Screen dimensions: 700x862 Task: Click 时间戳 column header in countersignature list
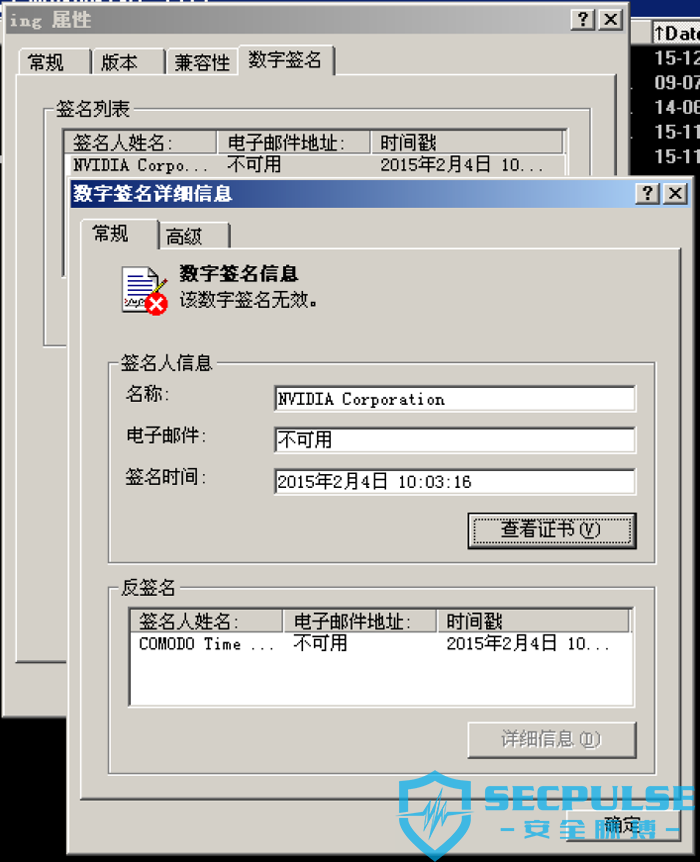533,621
